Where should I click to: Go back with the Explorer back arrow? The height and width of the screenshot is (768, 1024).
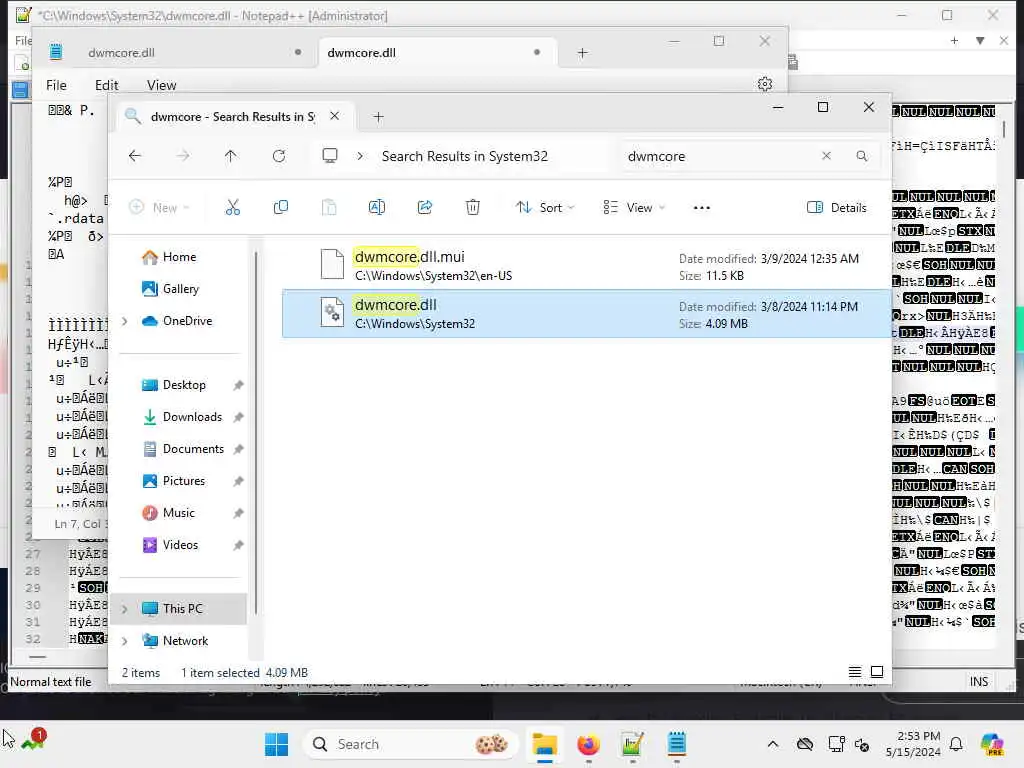(135, 156)
